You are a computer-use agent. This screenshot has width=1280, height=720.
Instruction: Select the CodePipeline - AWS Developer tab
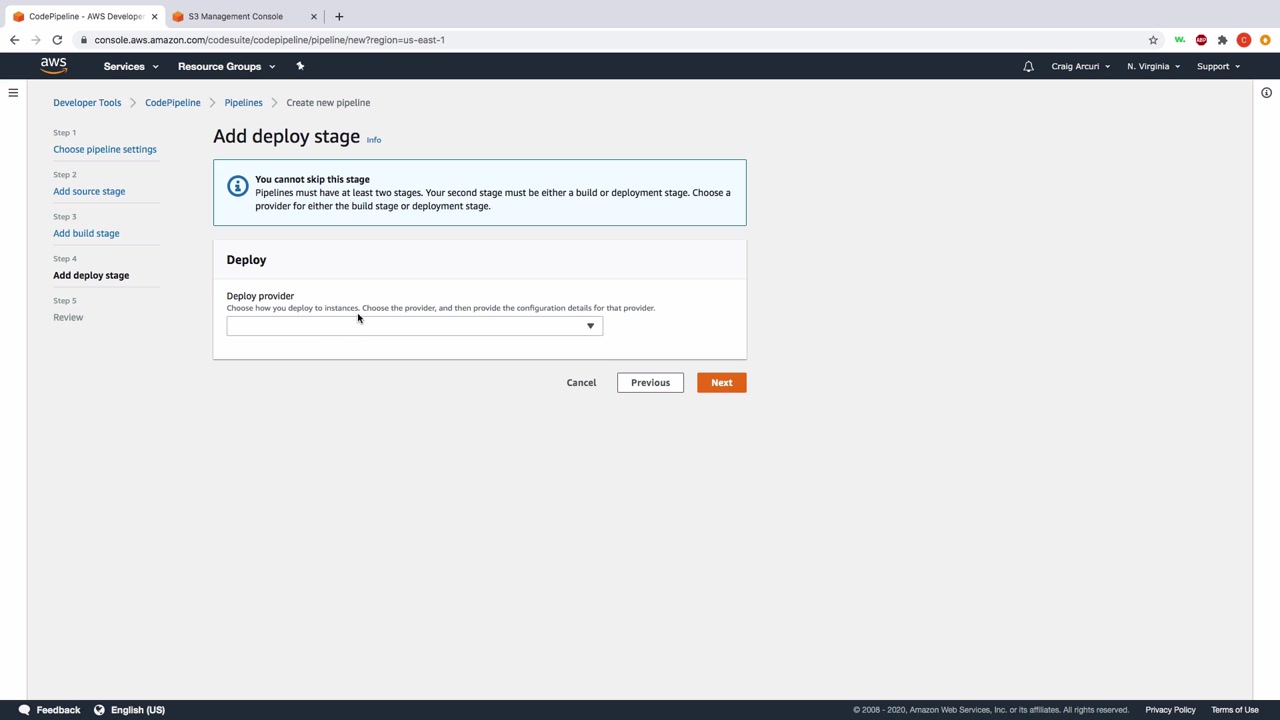pyautogui.click(x=85, y=16)
